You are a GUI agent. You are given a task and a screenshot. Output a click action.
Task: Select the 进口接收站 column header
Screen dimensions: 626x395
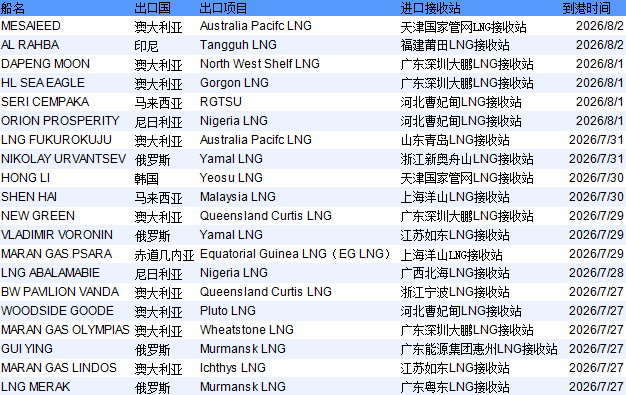(x=430, y=8)
